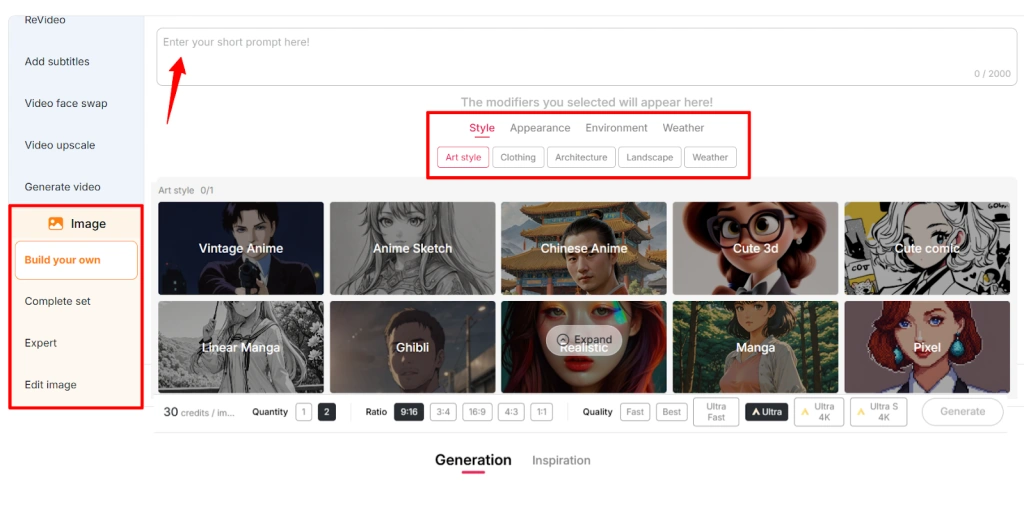Pick the Chinese Anime style
The width and height of the screenshot is (1024, 506).
click(584, 248)
